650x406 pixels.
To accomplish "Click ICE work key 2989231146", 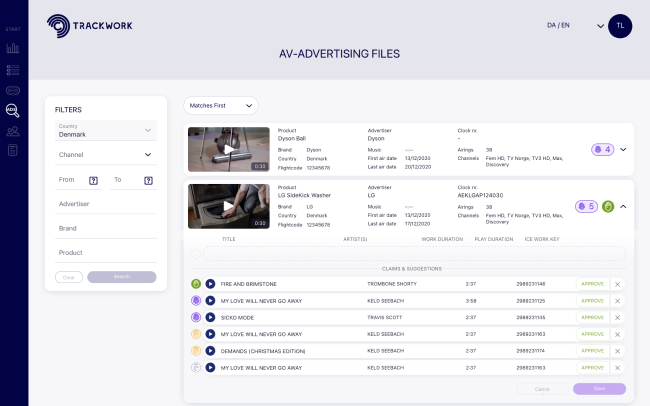I will (x=531, y=284).
